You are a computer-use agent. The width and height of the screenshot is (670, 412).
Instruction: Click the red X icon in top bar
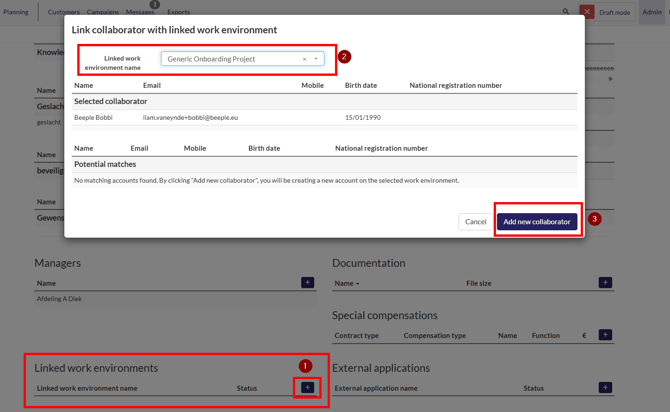coord(587,12)
